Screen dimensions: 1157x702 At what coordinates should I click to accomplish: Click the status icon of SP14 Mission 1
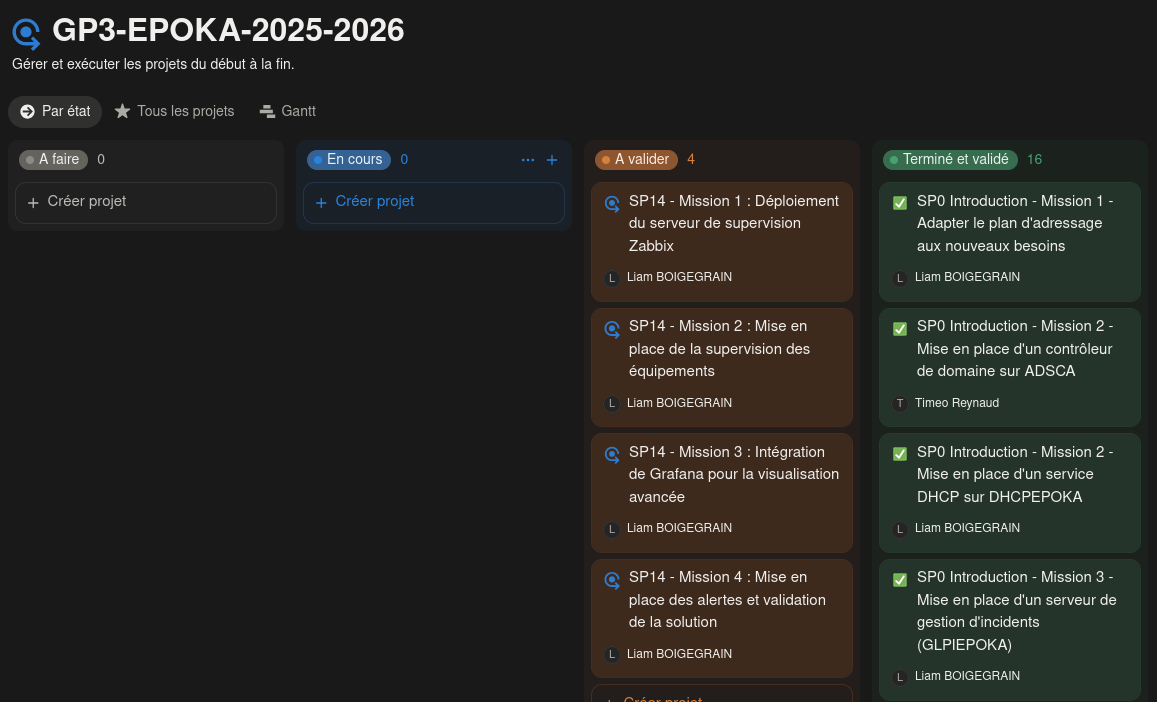[612, 203]
